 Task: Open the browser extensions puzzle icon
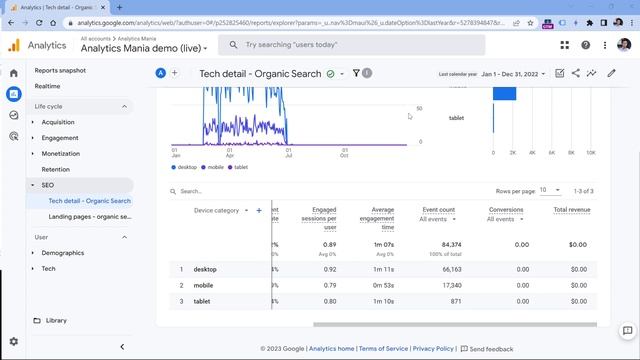[589, 23]
